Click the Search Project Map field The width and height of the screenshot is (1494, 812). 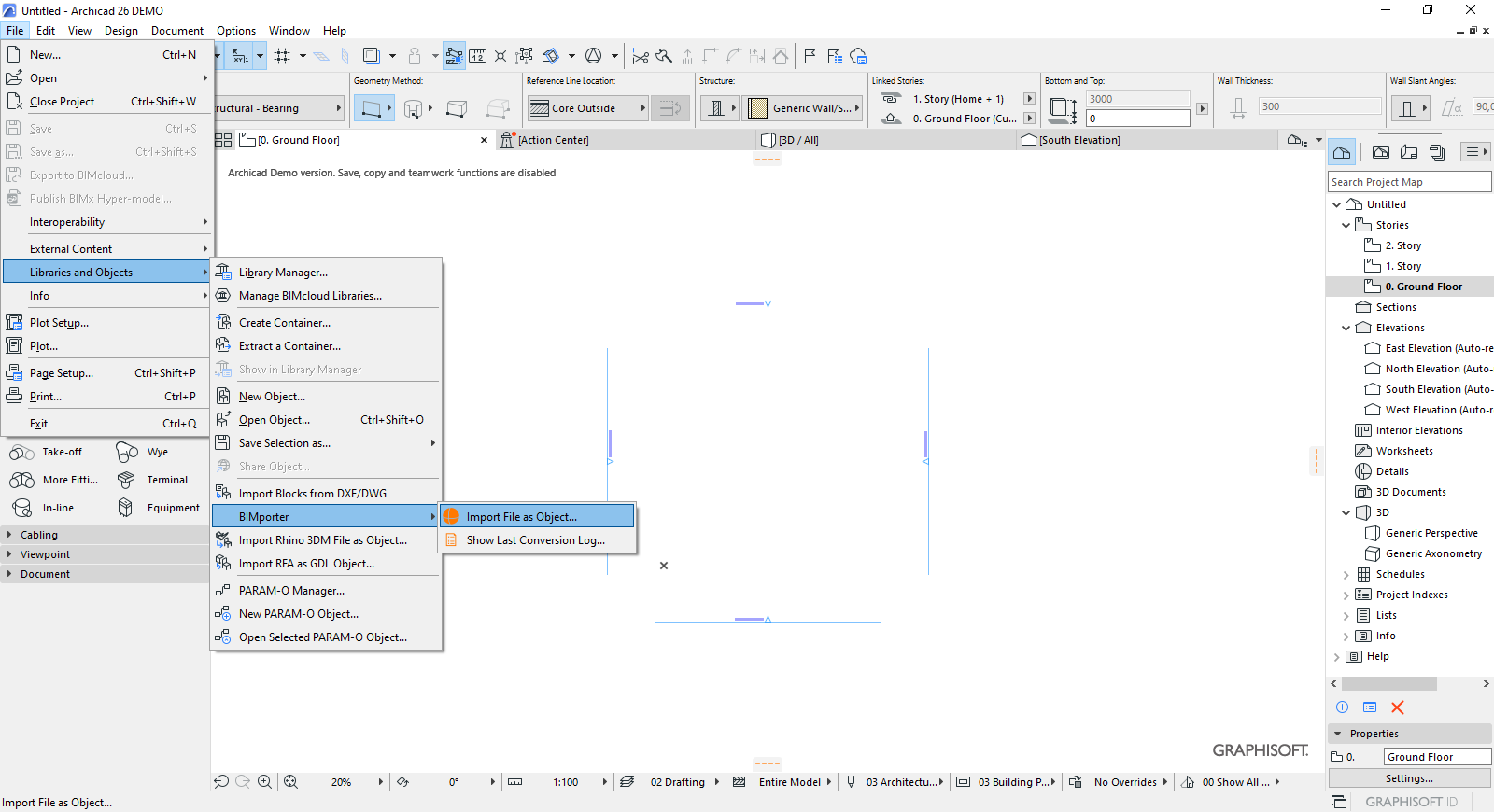click(x=1409, y=182)
